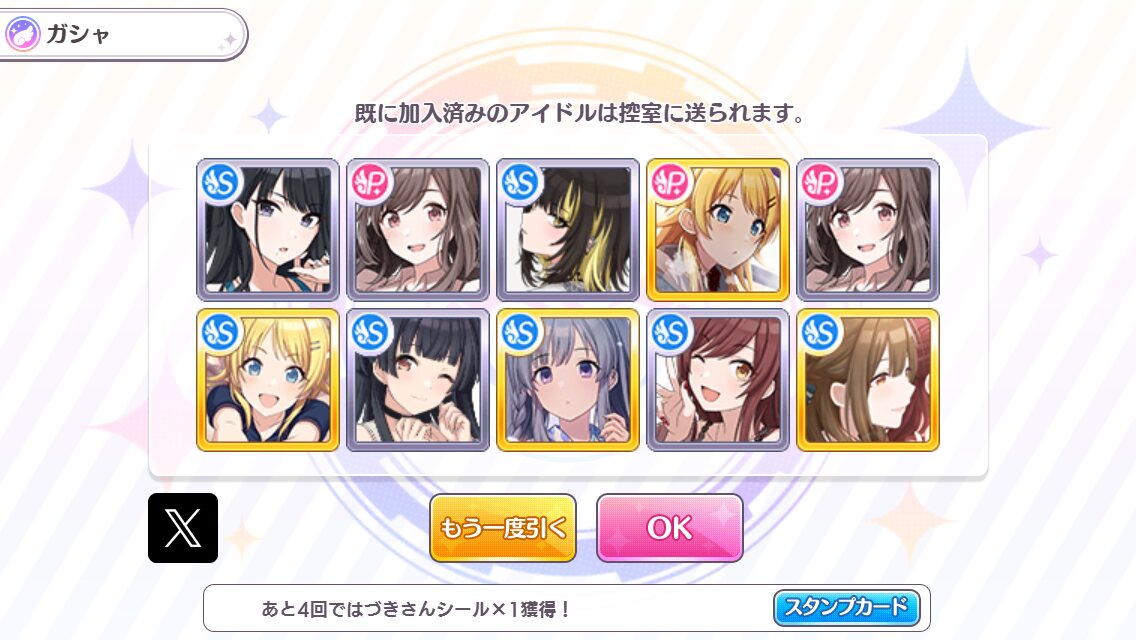Click the もう一度引く button
This screenshot has width=1136, height=640.
point(503,528)
